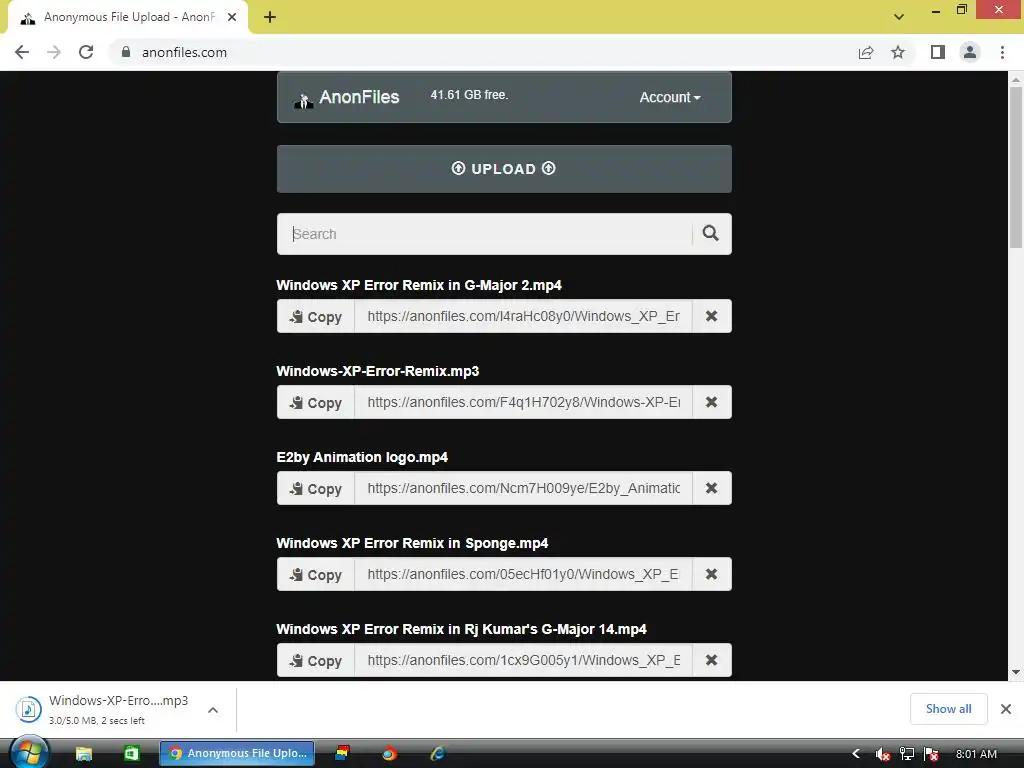Viewport: 1024px width, 768px height.
Task: Click title Rj Kumar's G-Major 14.mp4
Action: click(x=461, y=630)
